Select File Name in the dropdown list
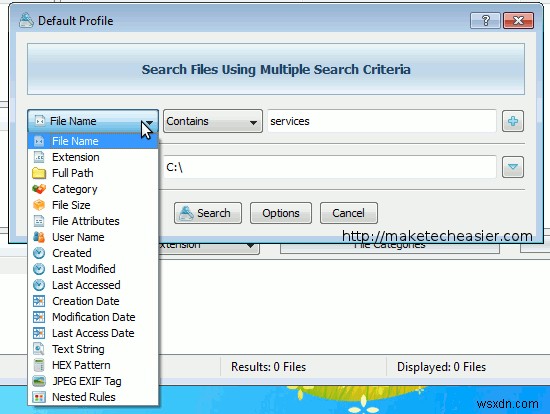This screenshot has width=550, height=414. (x=93, y=141)
